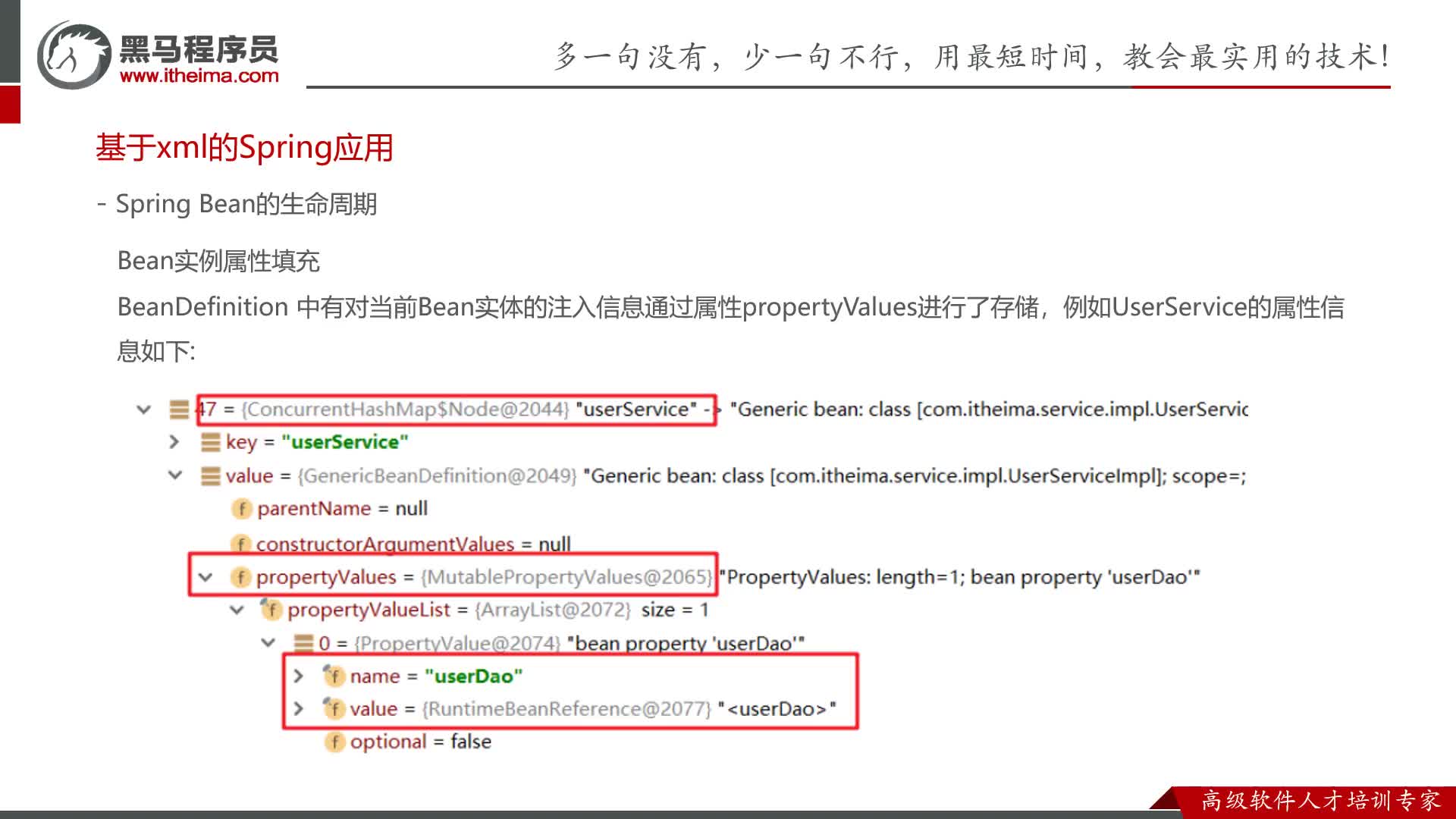Click the "userDao" name value text

(x=474, y=676)
